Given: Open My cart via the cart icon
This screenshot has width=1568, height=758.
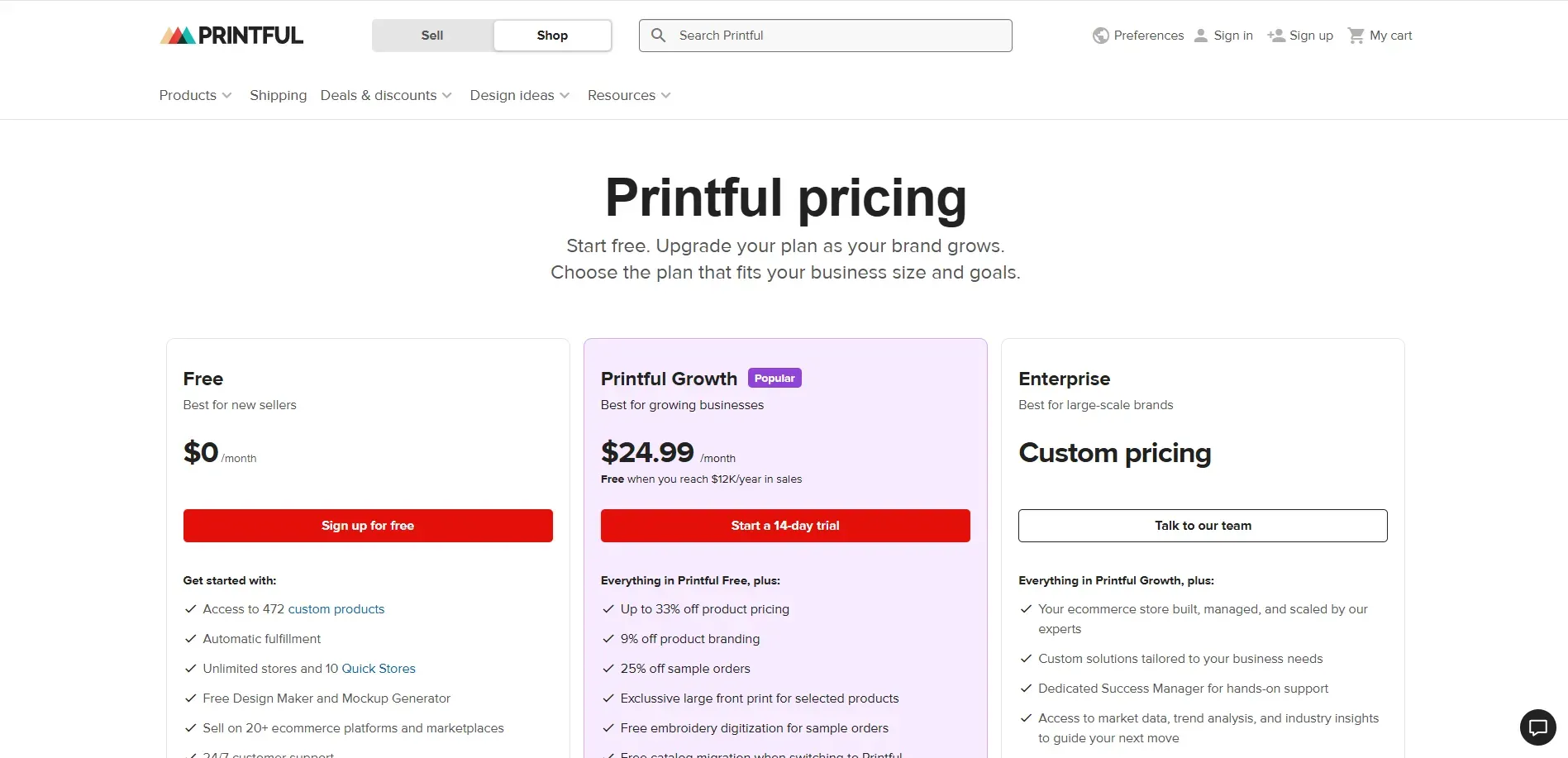Looking at the screenshot, I should (x=1356, y=35).
